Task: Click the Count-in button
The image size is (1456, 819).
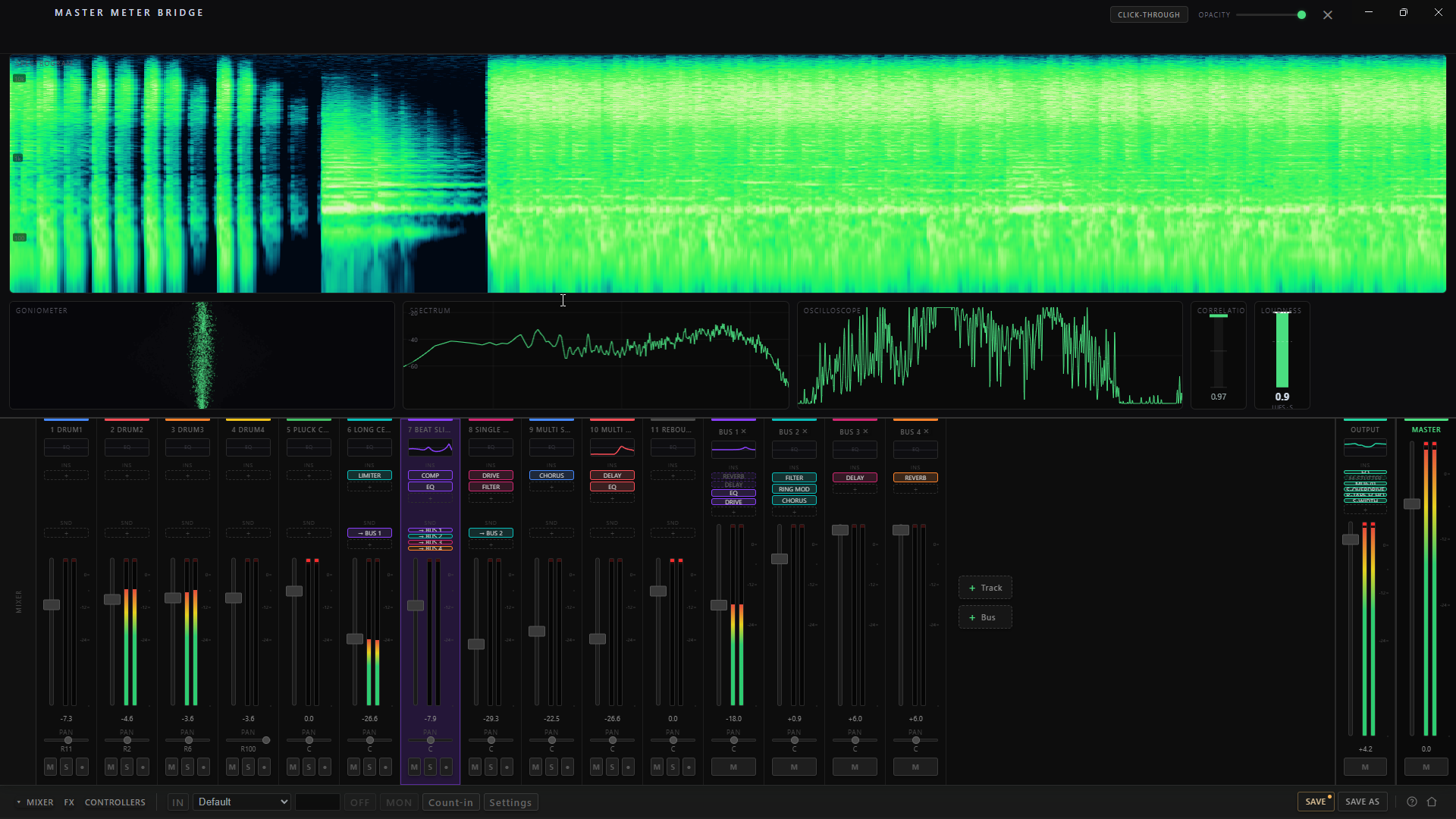Action: pyautogui.click(x=450, y=802)
